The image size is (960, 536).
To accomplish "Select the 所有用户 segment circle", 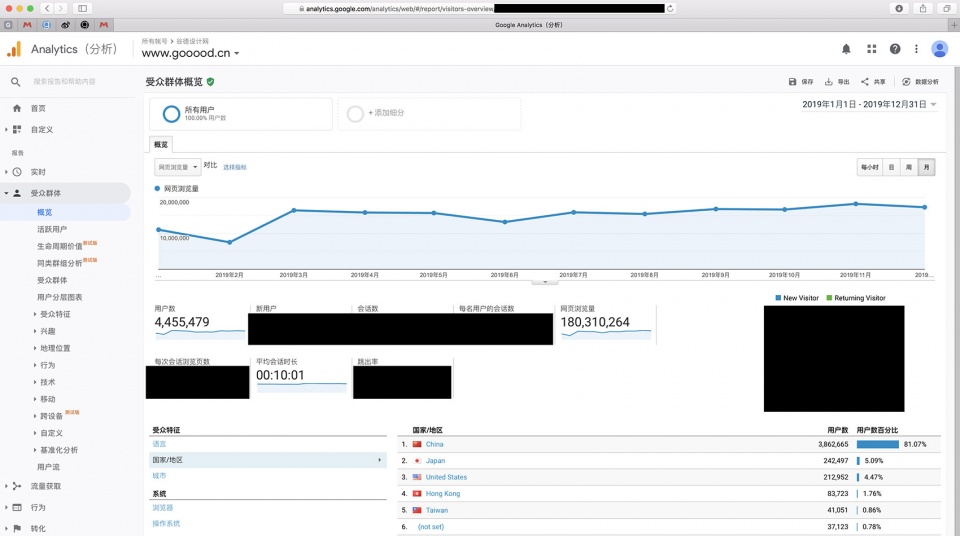I will (171, 113).
